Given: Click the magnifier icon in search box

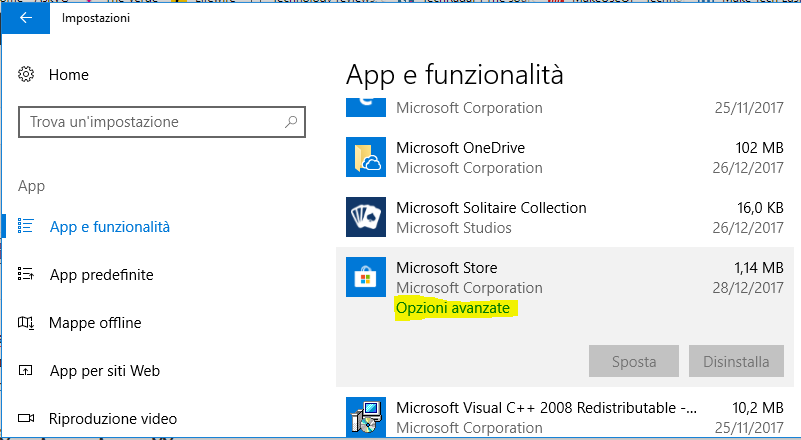Looking at the screenshot, I should pyautogui.click(x=291, y=122).
